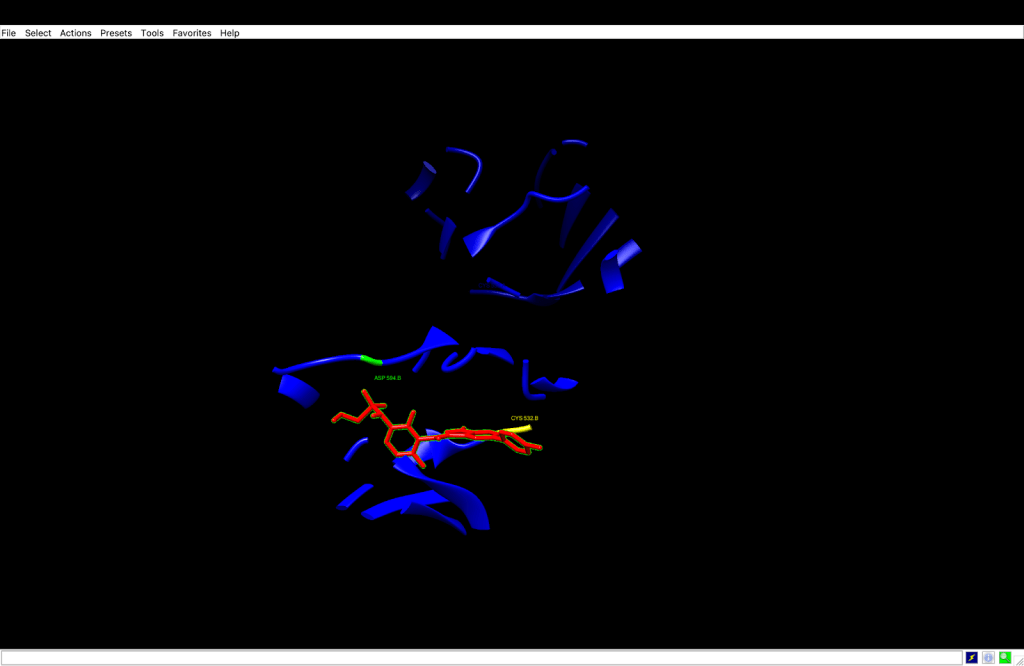Click the green magnifying glass selection icon

click(1004, 657)
